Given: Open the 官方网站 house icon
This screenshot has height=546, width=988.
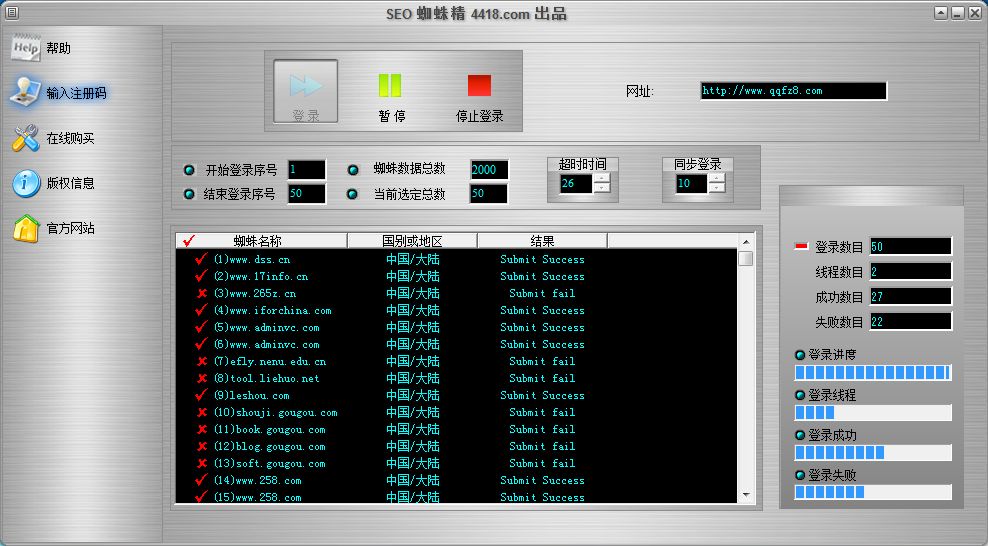Looking at the screenshot, I should pos(26,228).
